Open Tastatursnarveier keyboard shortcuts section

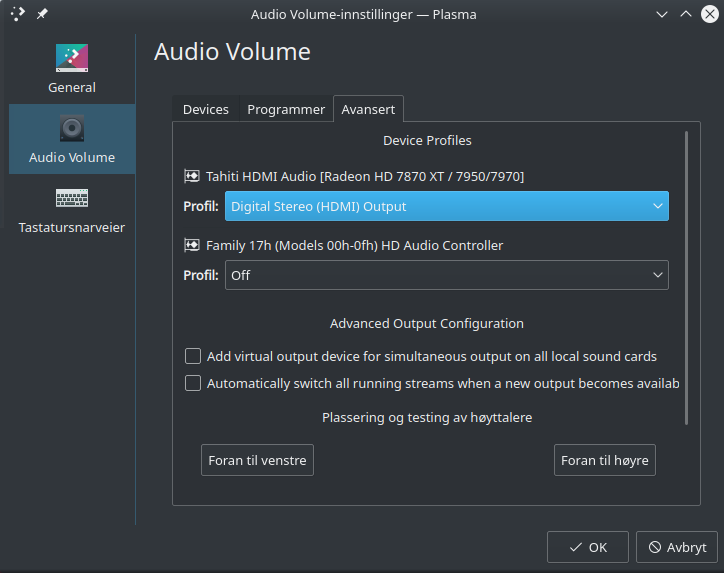72,211
